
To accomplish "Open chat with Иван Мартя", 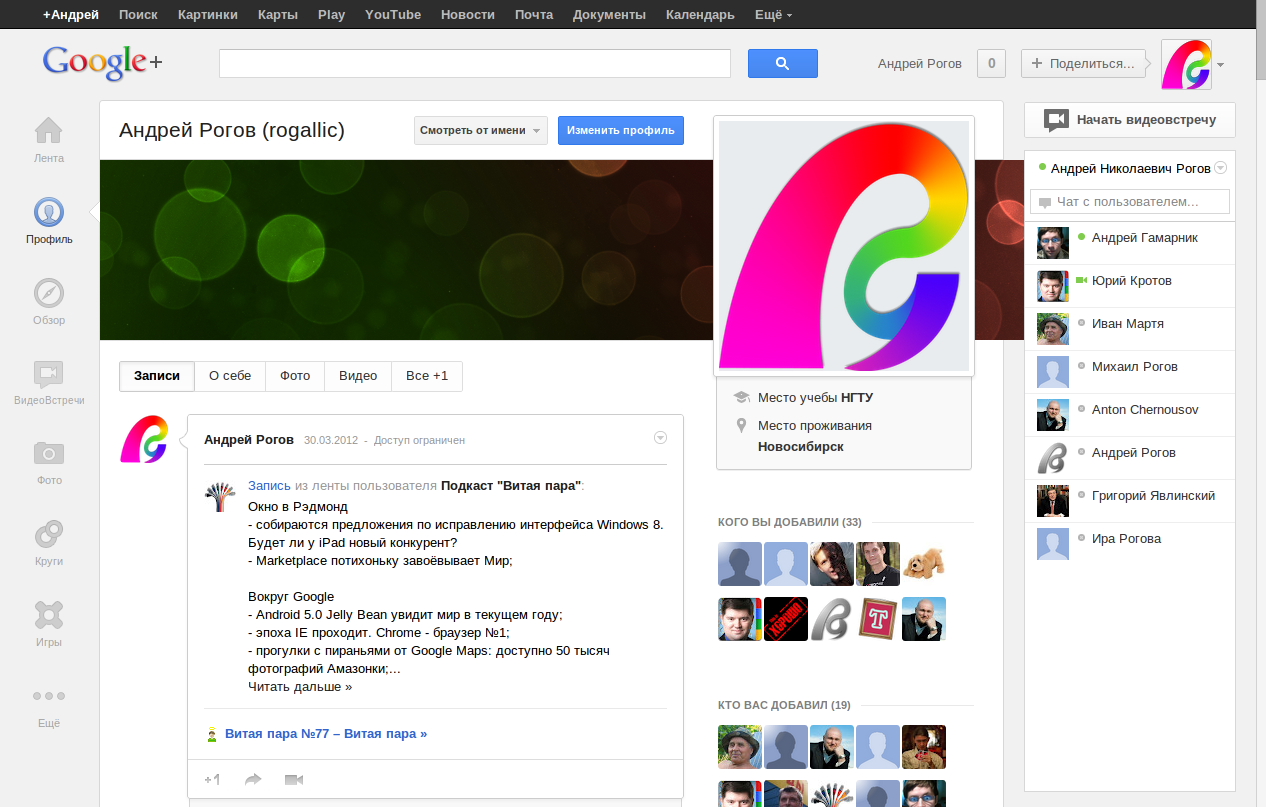I will point(1130,329).
